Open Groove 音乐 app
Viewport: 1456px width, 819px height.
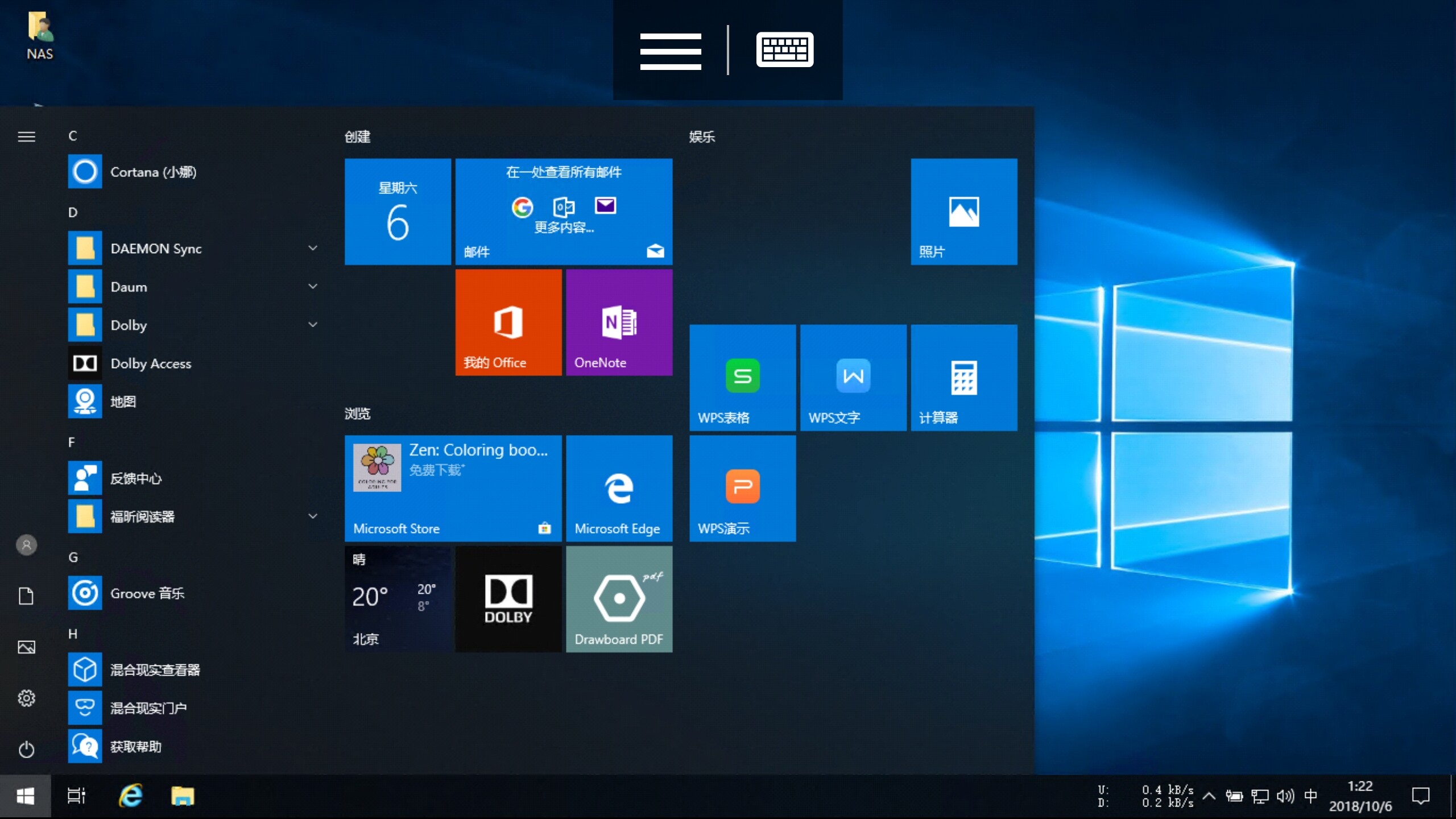193,593
